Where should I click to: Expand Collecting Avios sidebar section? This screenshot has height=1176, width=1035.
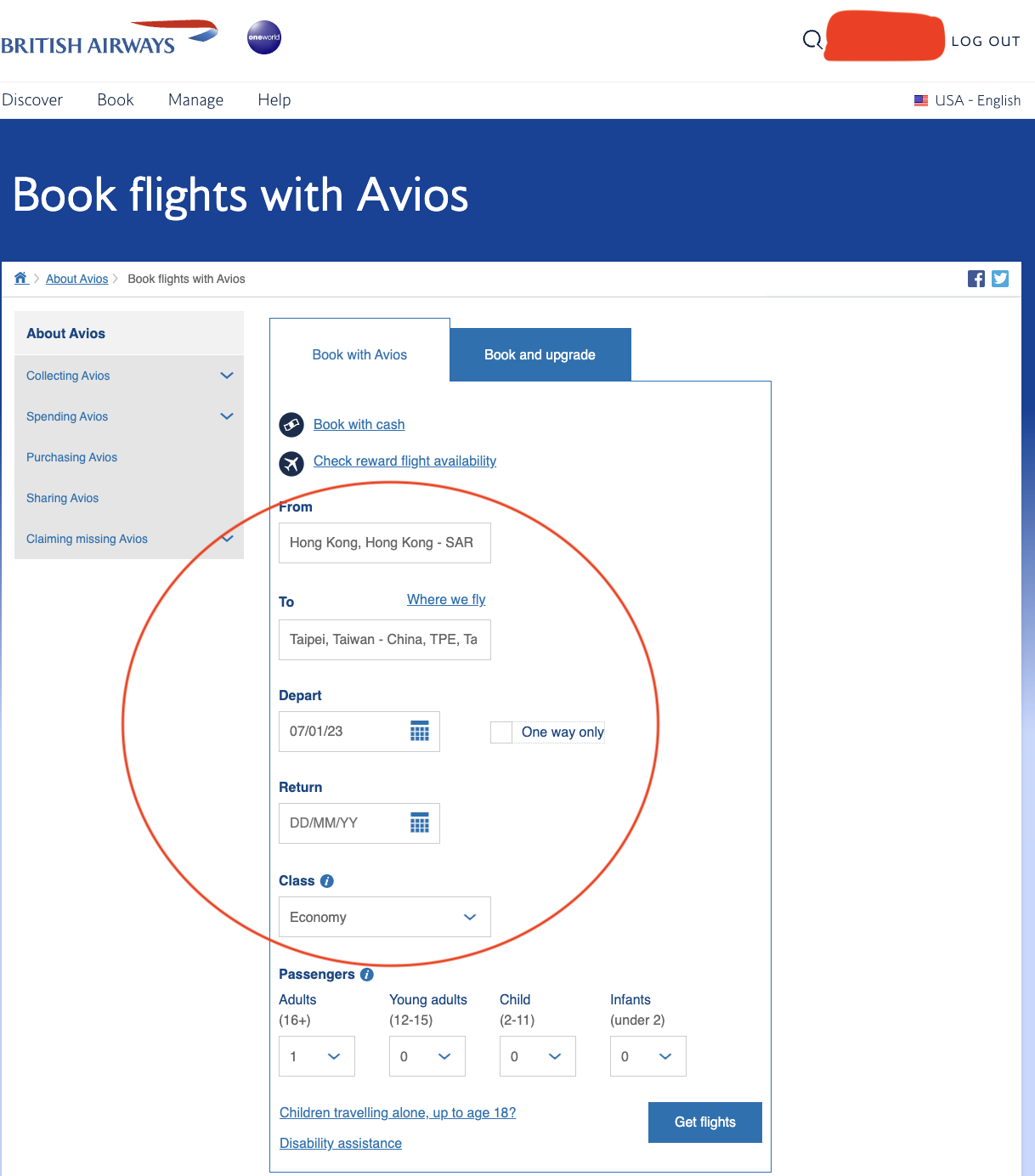pyautogui.click(x=227, y=376)
